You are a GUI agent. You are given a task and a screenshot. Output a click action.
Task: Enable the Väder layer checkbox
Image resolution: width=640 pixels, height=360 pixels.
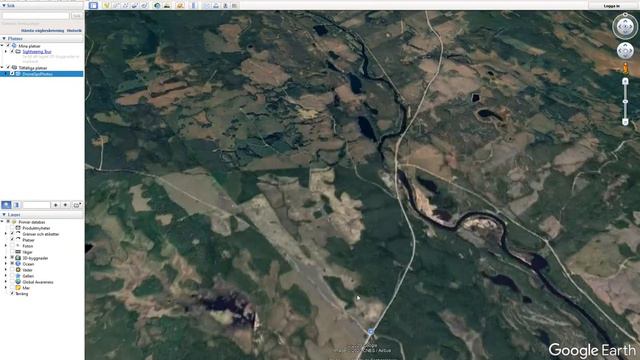coord(12,269)
